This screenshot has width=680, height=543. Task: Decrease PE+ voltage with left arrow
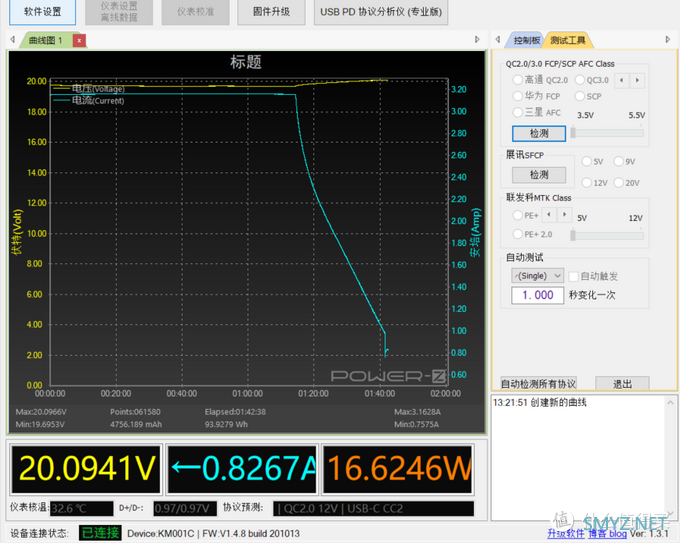(549, 215)
